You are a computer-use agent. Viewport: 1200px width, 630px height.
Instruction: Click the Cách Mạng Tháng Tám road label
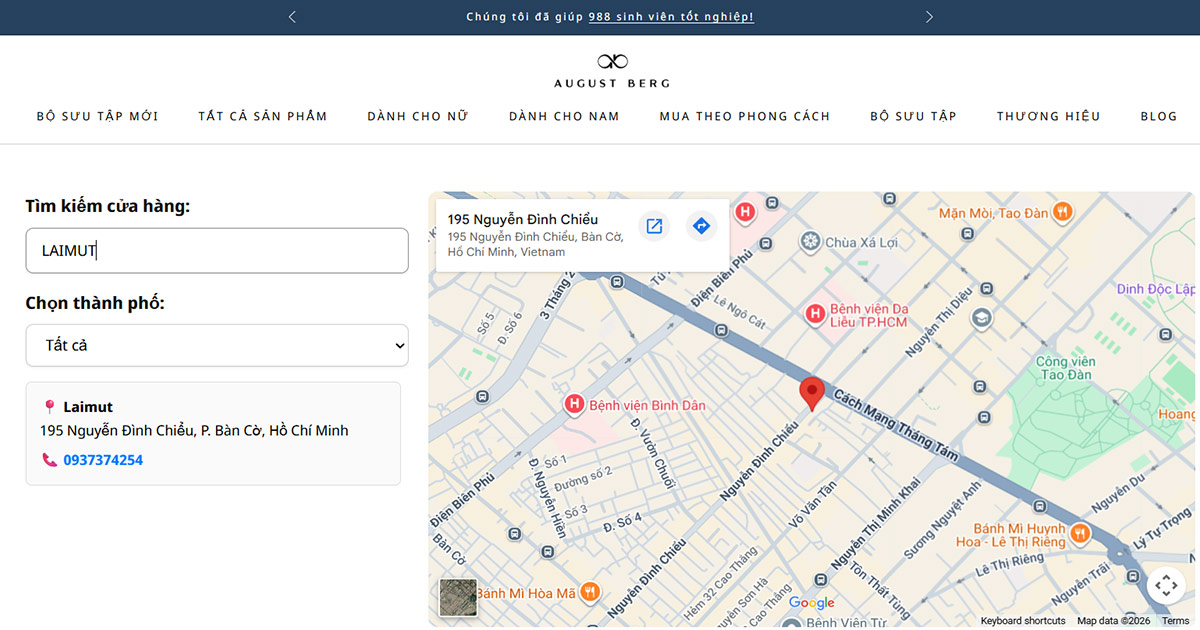(x=894, y=423)
